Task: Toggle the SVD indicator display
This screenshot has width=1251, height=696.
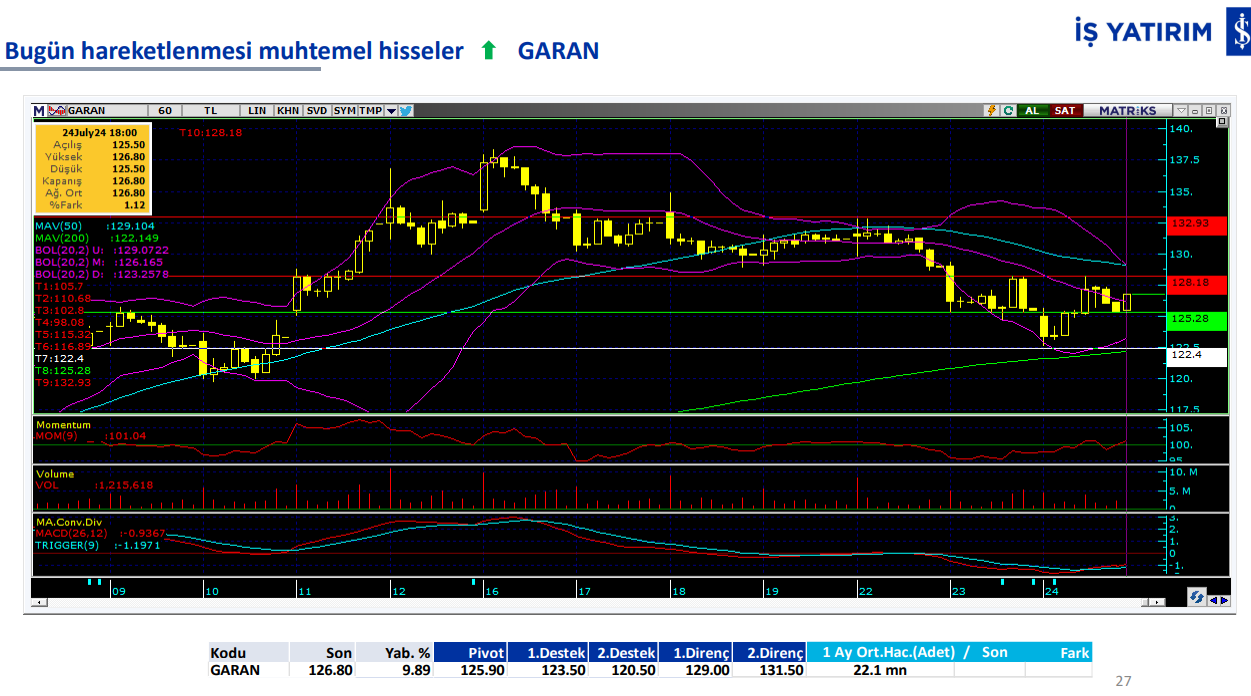Action: coord(317,110)
